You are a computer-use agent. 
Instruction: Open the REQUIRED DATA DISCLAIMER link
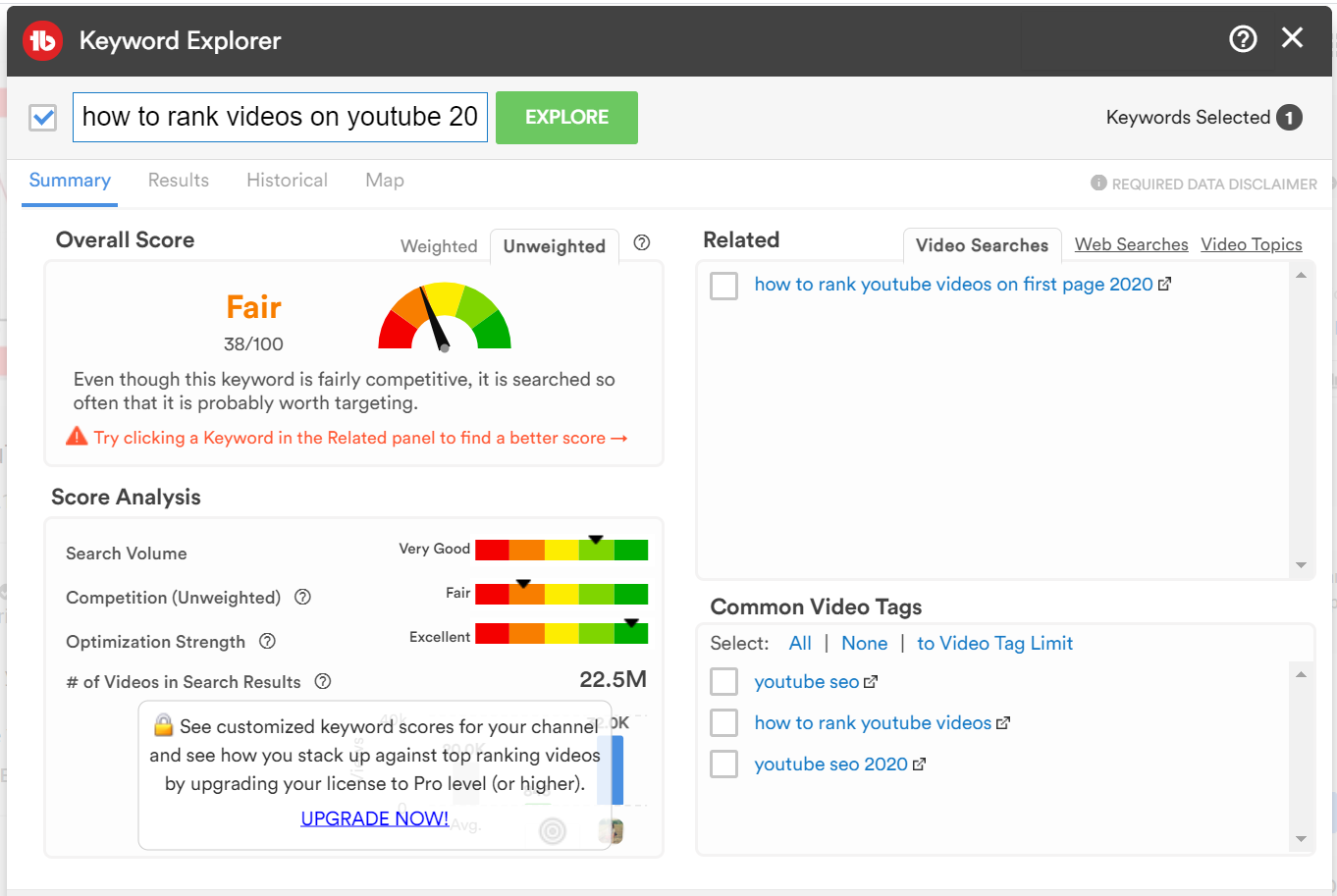tap(1214, 184)
